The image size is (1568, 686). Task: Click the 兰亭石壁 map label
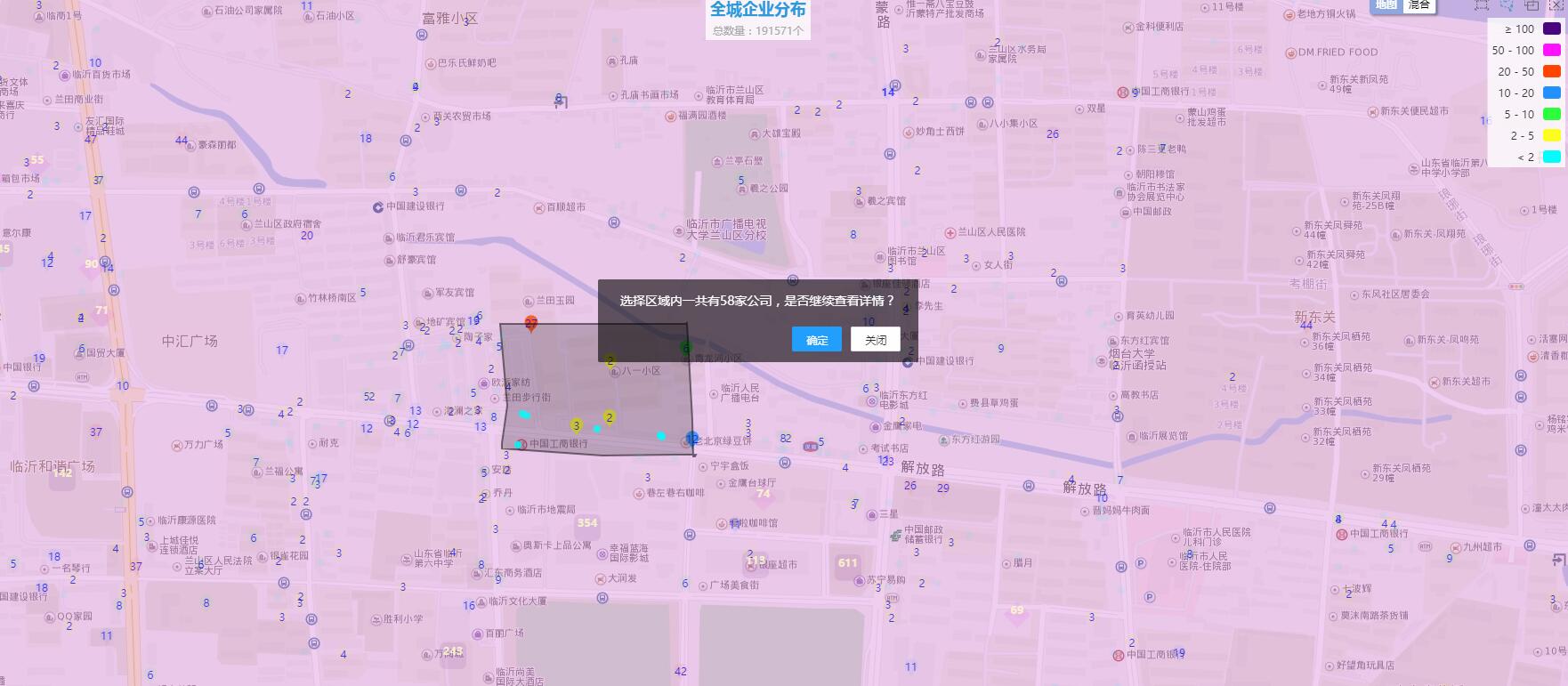(x=743, y=161)
